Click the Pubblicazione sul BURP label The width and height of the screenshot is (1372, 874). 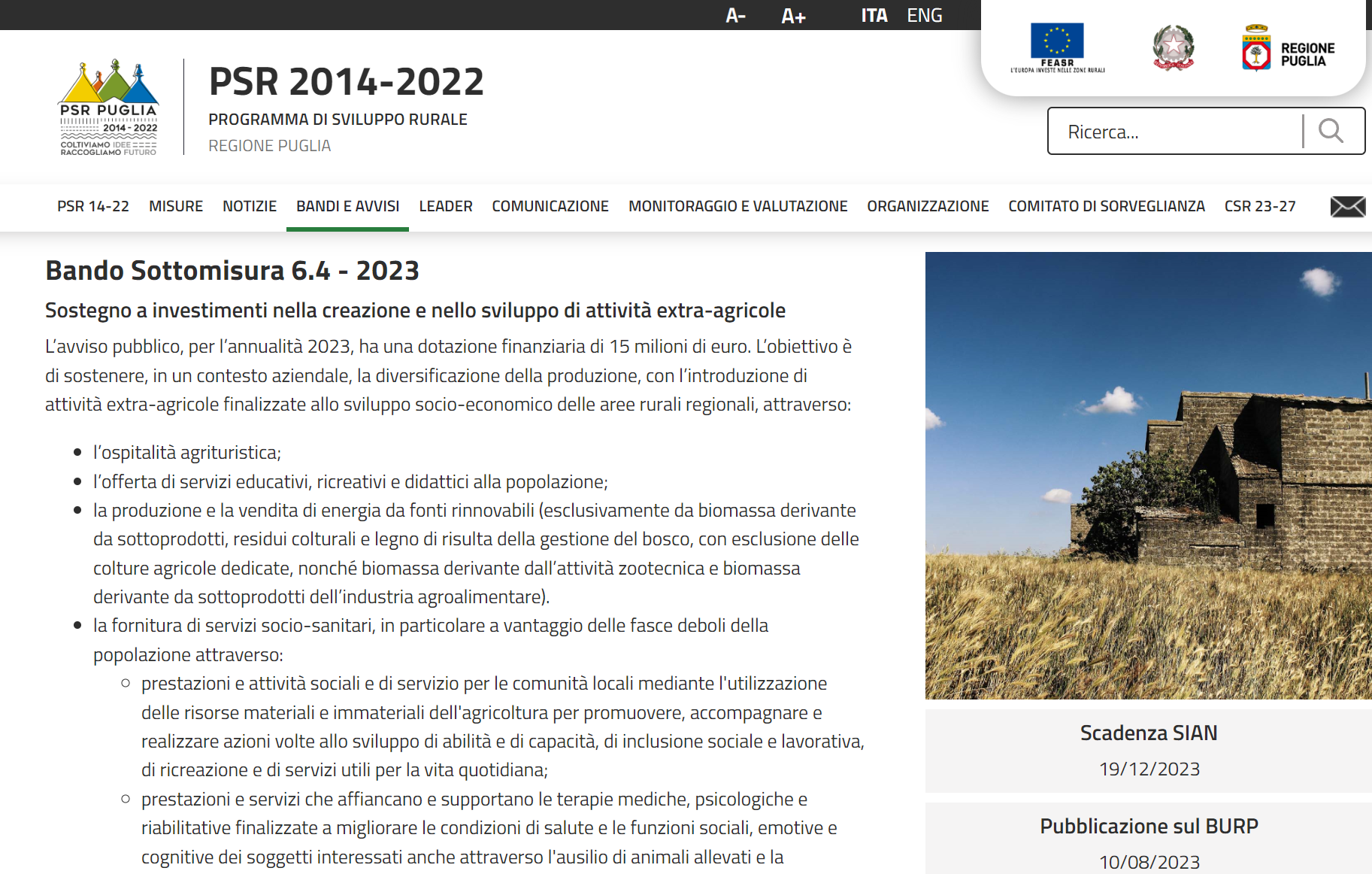tap(1149, 826)
